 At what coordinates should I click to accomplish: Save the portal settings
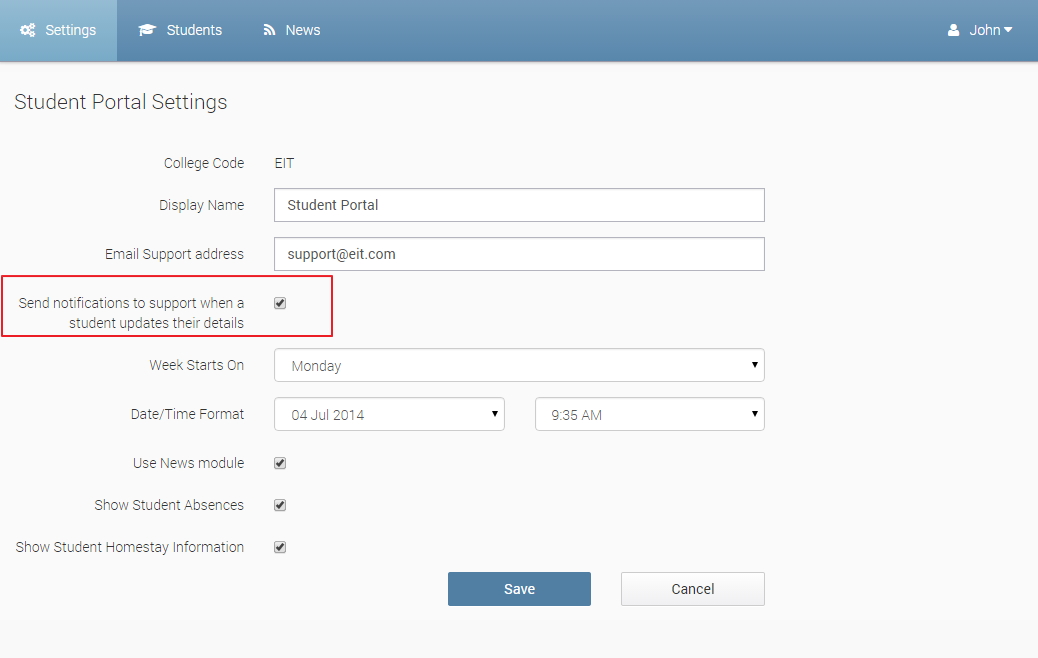coord(519,589)
